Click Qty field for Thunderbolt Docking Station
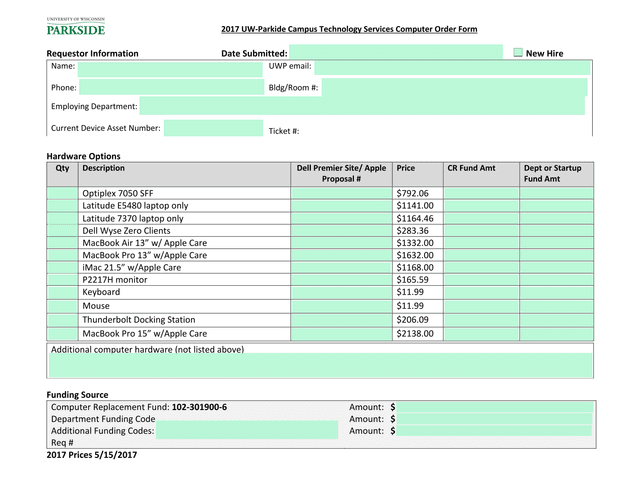Image resolution: width=640 pixels, height=495 pixels. pos(62,320)
